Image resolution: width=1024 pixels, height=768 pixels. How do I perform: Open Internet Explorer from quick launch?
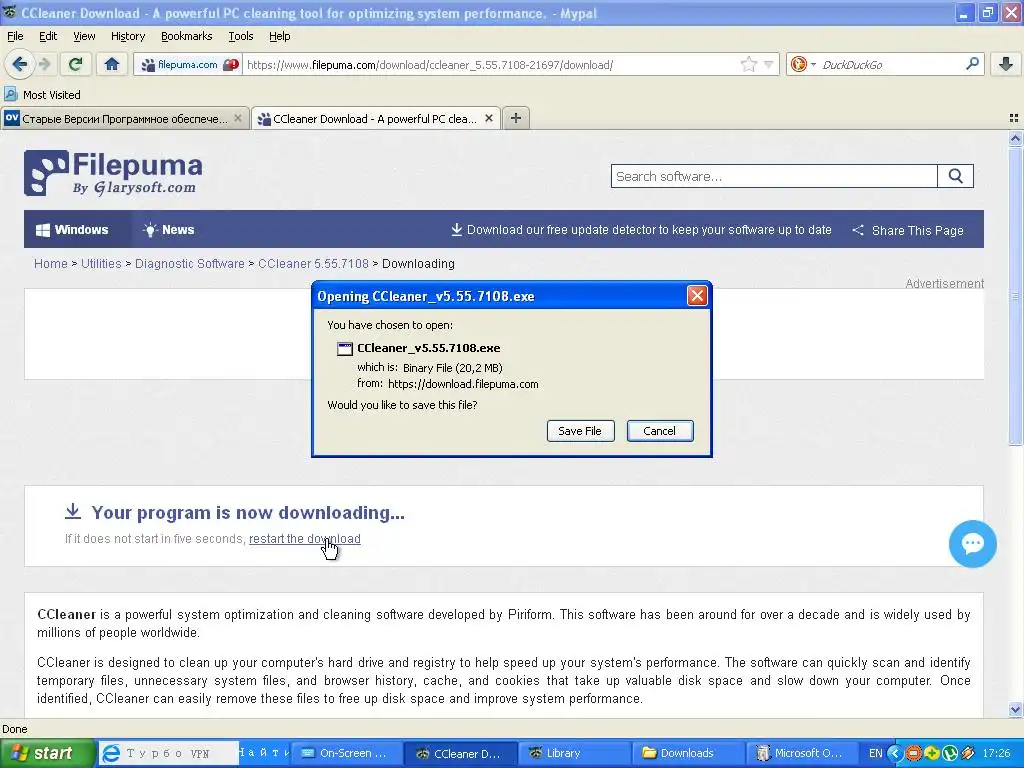coord(111,753)
